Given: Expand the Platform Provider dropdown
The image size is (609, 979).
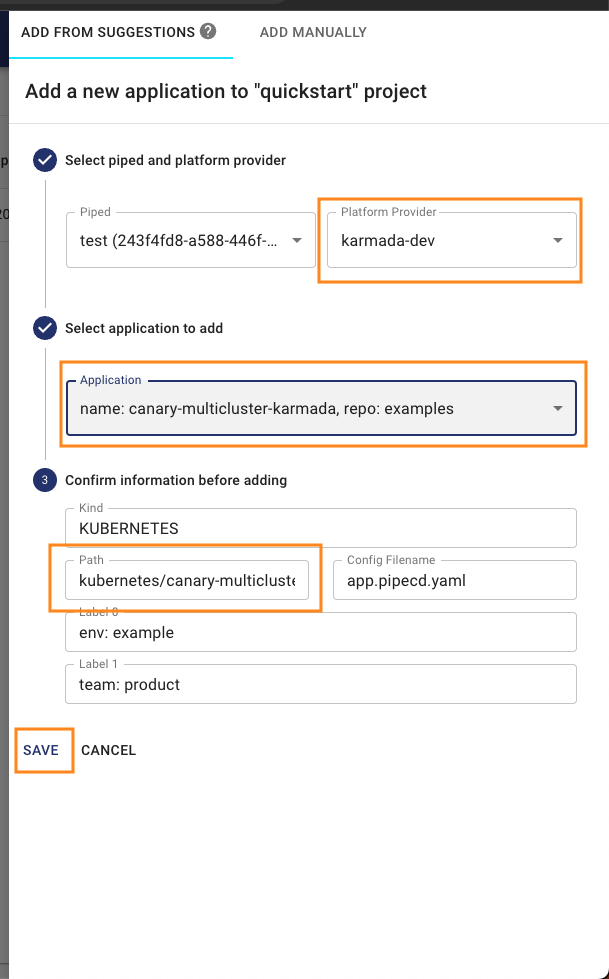Looking at the screenshot, I should click(x=452, y=240).
